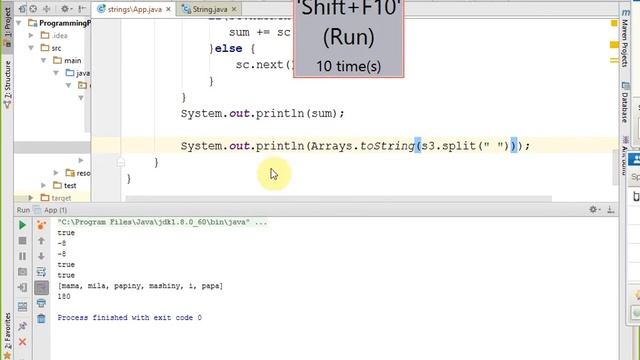
Task: Click the 'Process finished with exit code 0' line
Action: click(129, 318)
